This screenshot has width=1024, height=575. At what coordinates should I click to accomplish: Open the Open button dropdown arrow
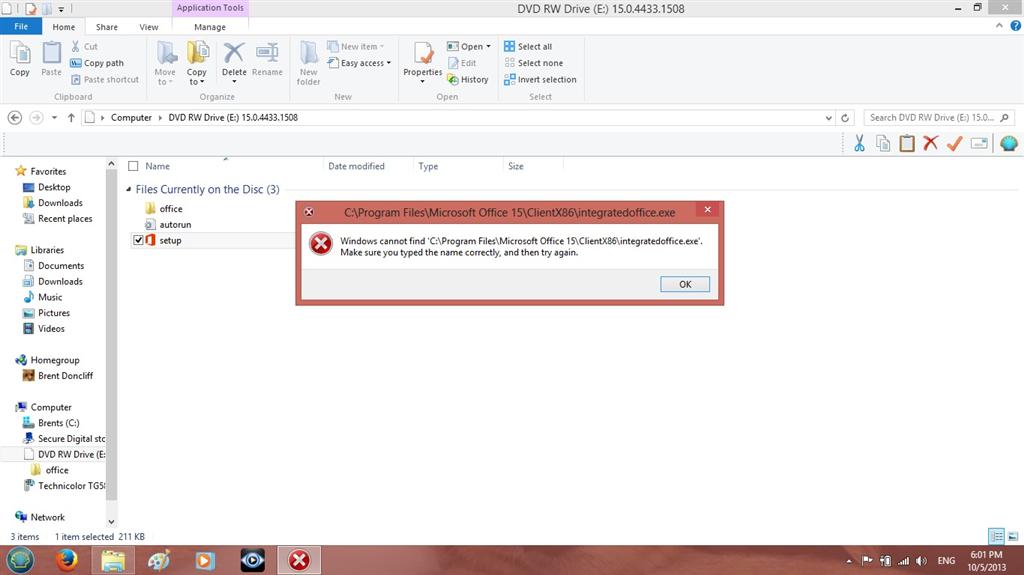pyautogui.click(x=488, y=46)
